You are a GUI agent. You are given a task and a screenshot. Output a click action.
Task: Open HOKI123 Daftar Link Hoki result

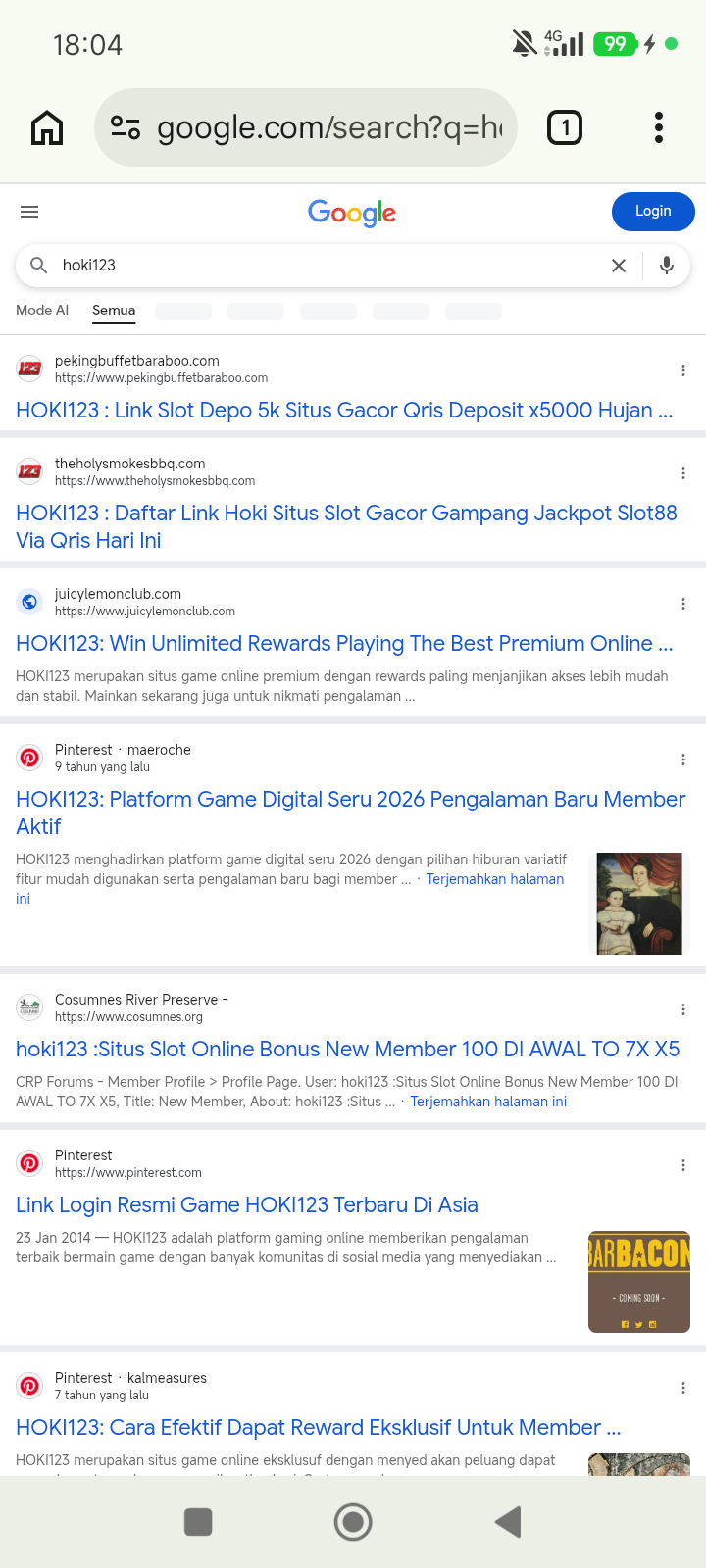coord(346,526)
